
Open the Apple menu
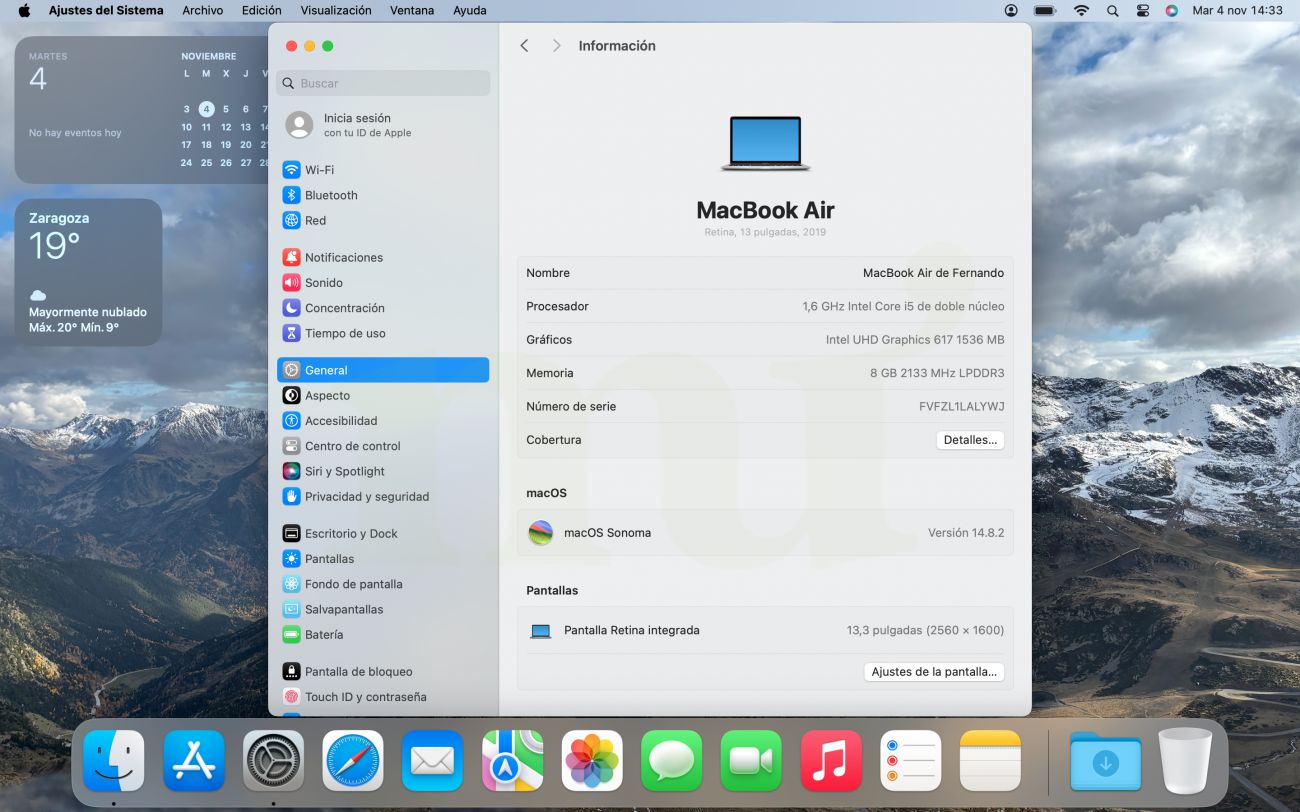(24, 10)
